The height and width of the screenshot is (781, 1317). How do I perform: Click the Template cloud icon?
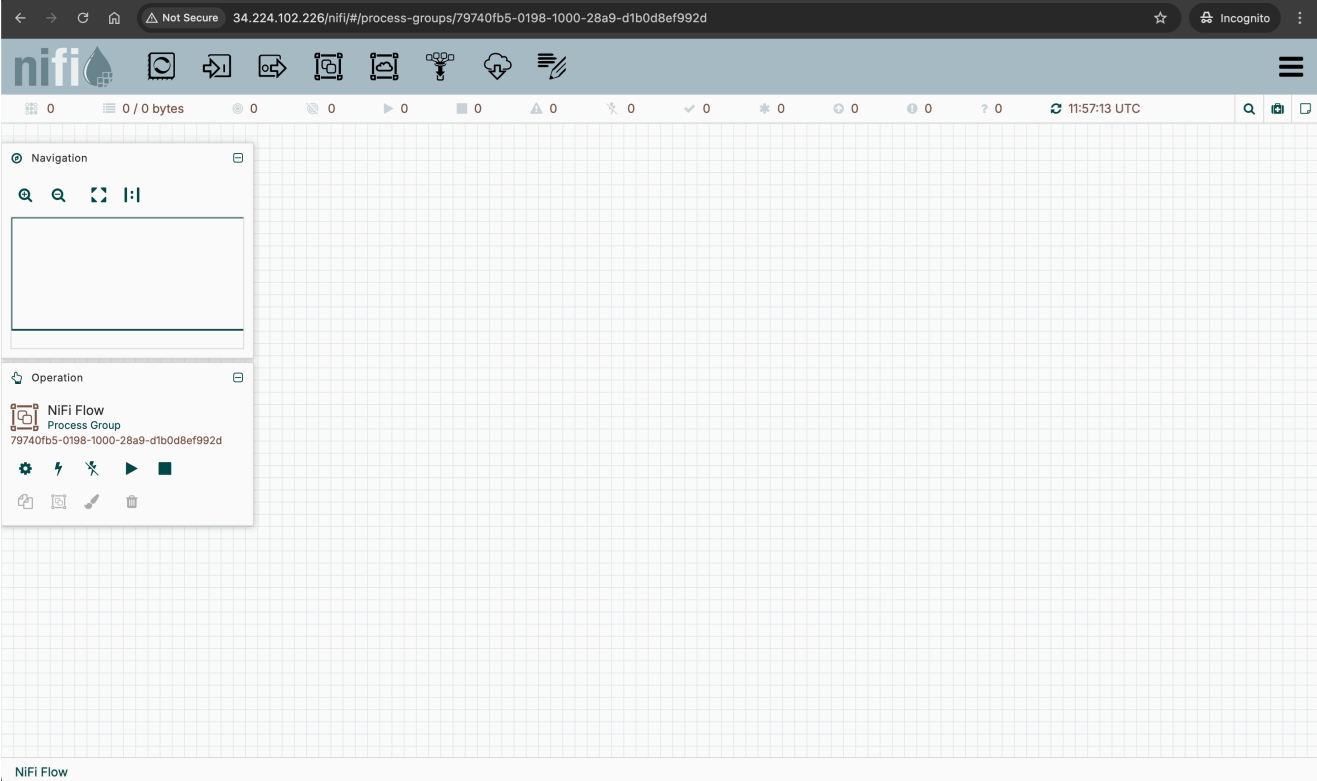pos(496,66)
